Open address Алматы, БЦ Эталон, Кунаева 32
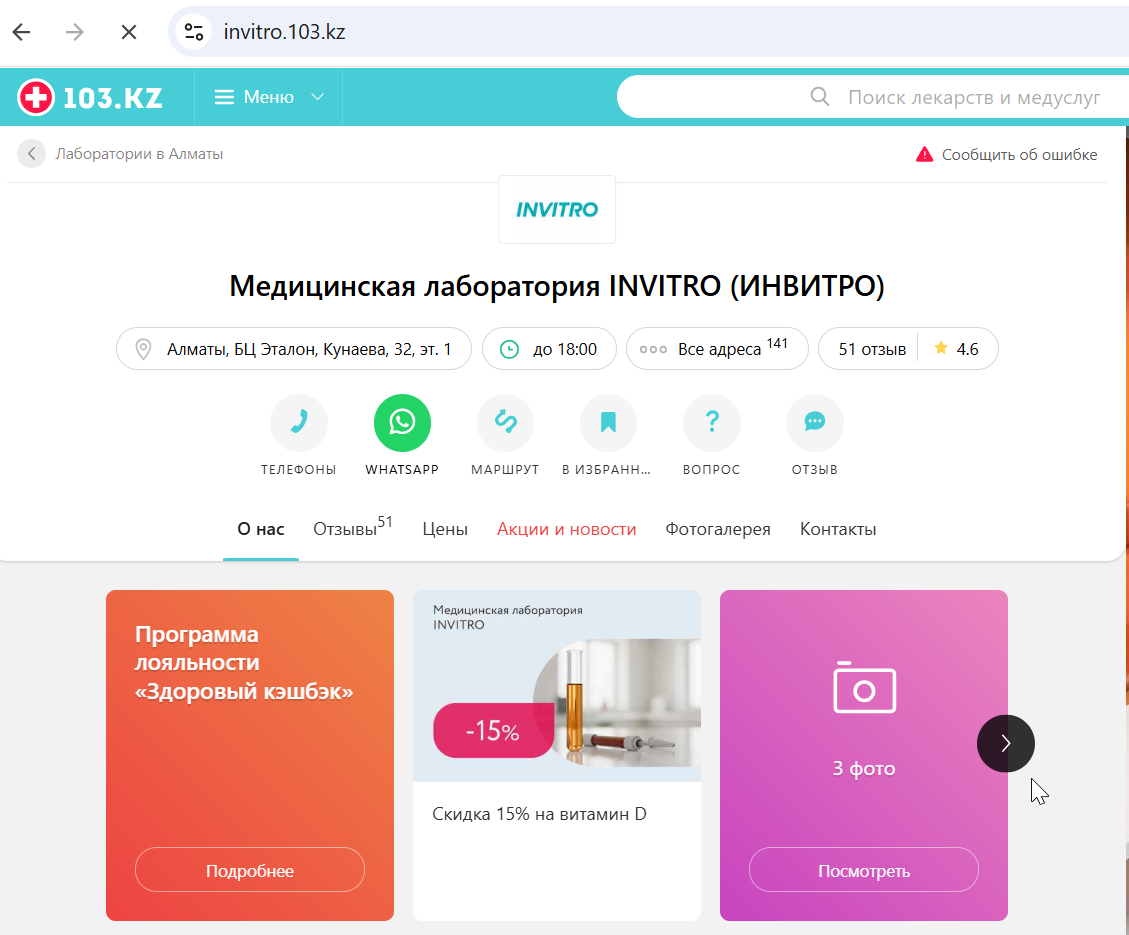 pos(294,349)
